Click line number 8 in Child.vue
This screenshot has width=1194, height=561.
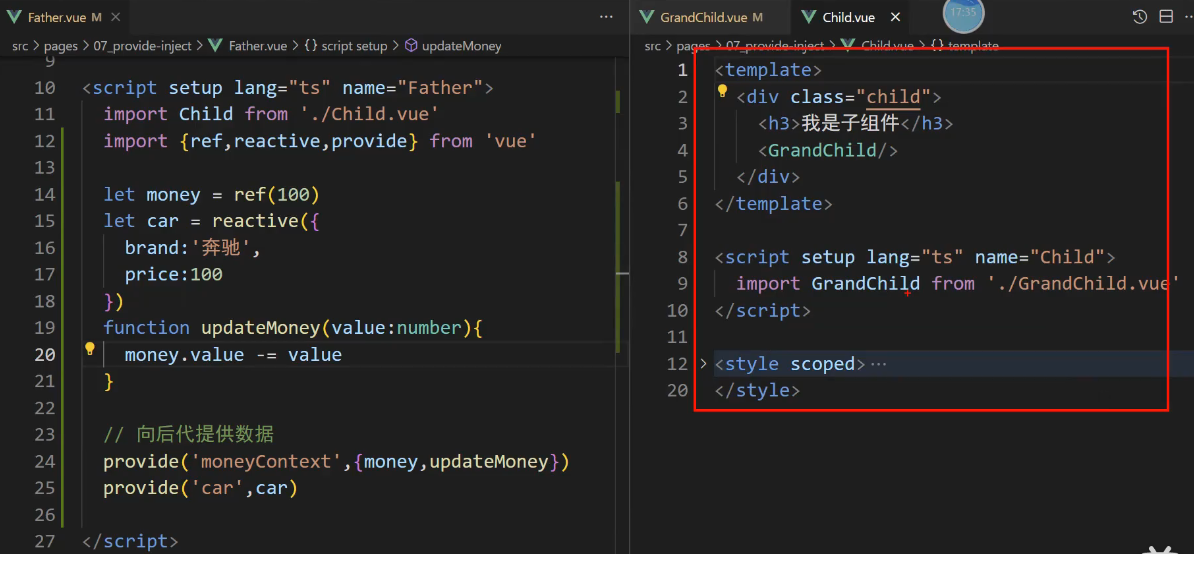click(x=682, y=257)
